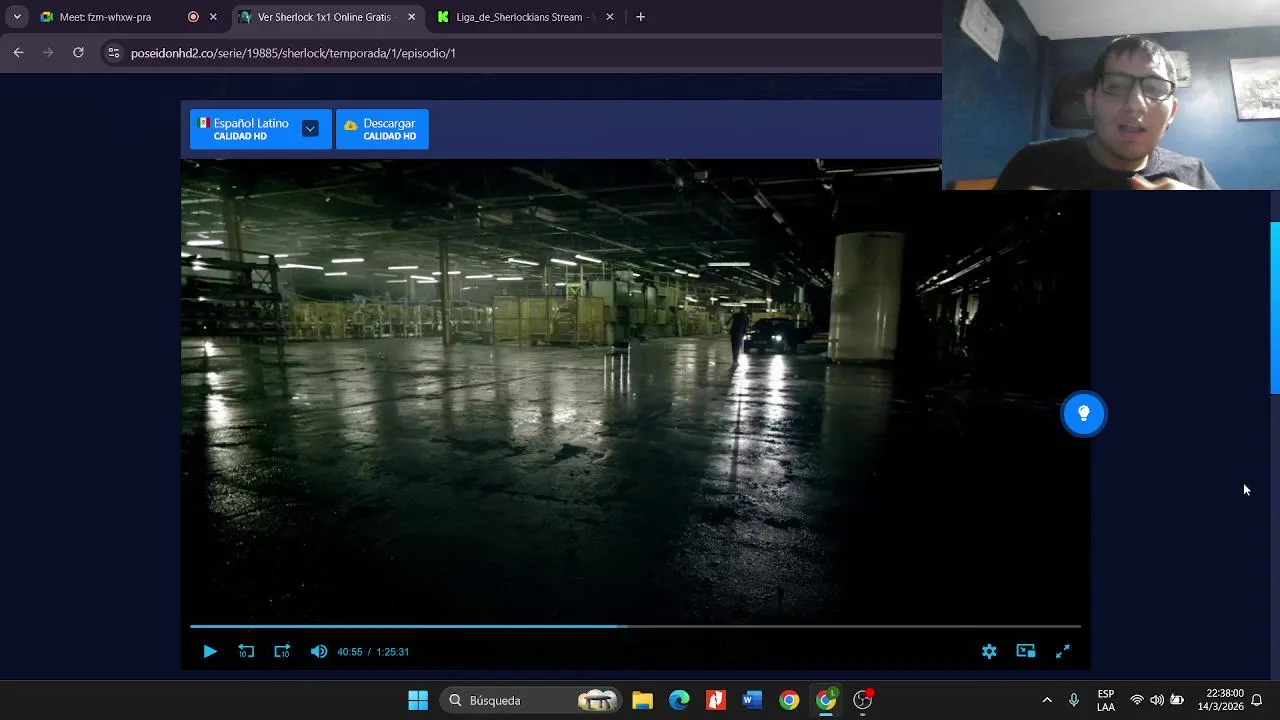
Task: Open the red PDF app in taskbar
Action: pyautogui.click(x=716, y=700)
